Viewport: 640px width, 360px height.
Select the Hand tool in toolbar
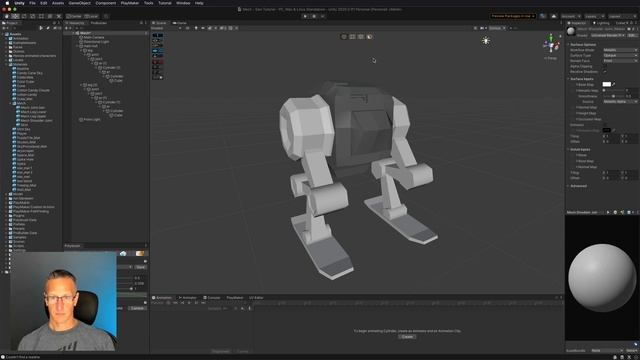point(7,16)
